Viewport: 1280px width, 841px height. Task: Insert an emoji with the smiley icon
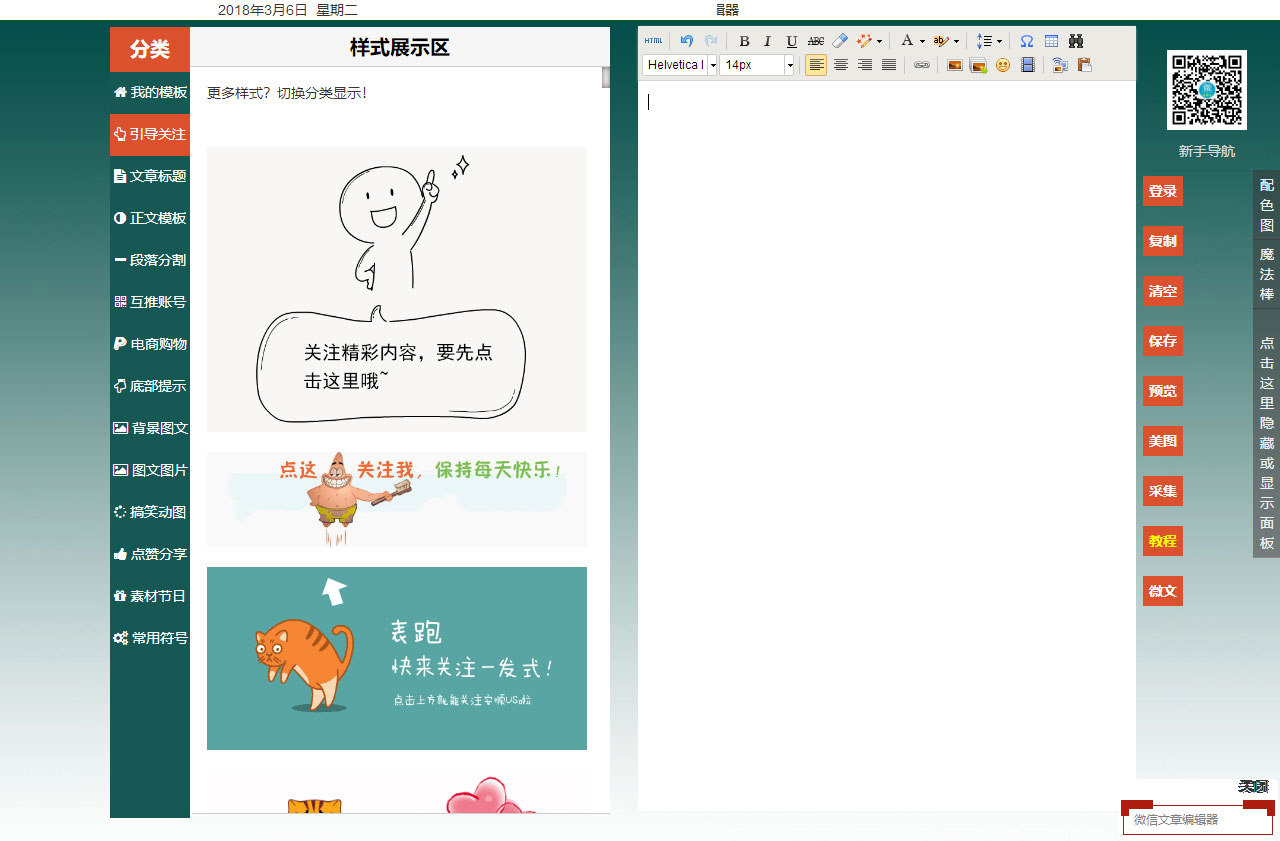(1003, 64)
